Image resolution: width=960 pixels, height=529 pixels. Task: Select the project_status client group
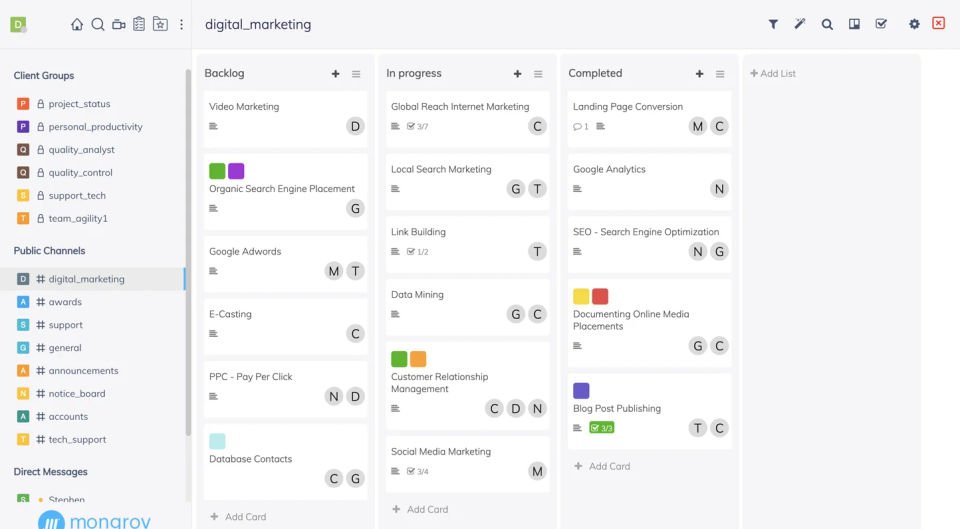(79, 104)
